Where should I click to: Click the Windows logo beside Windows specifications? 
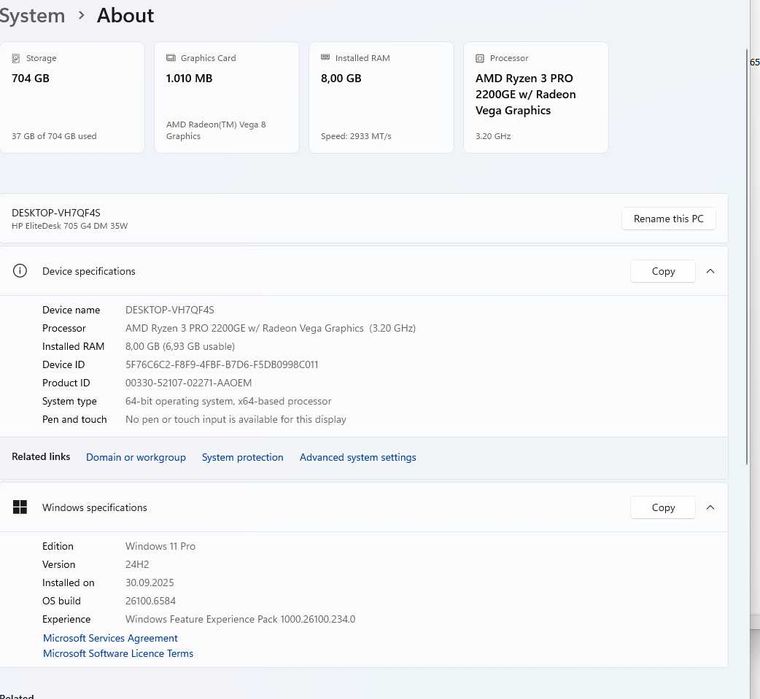click(20, 507)
